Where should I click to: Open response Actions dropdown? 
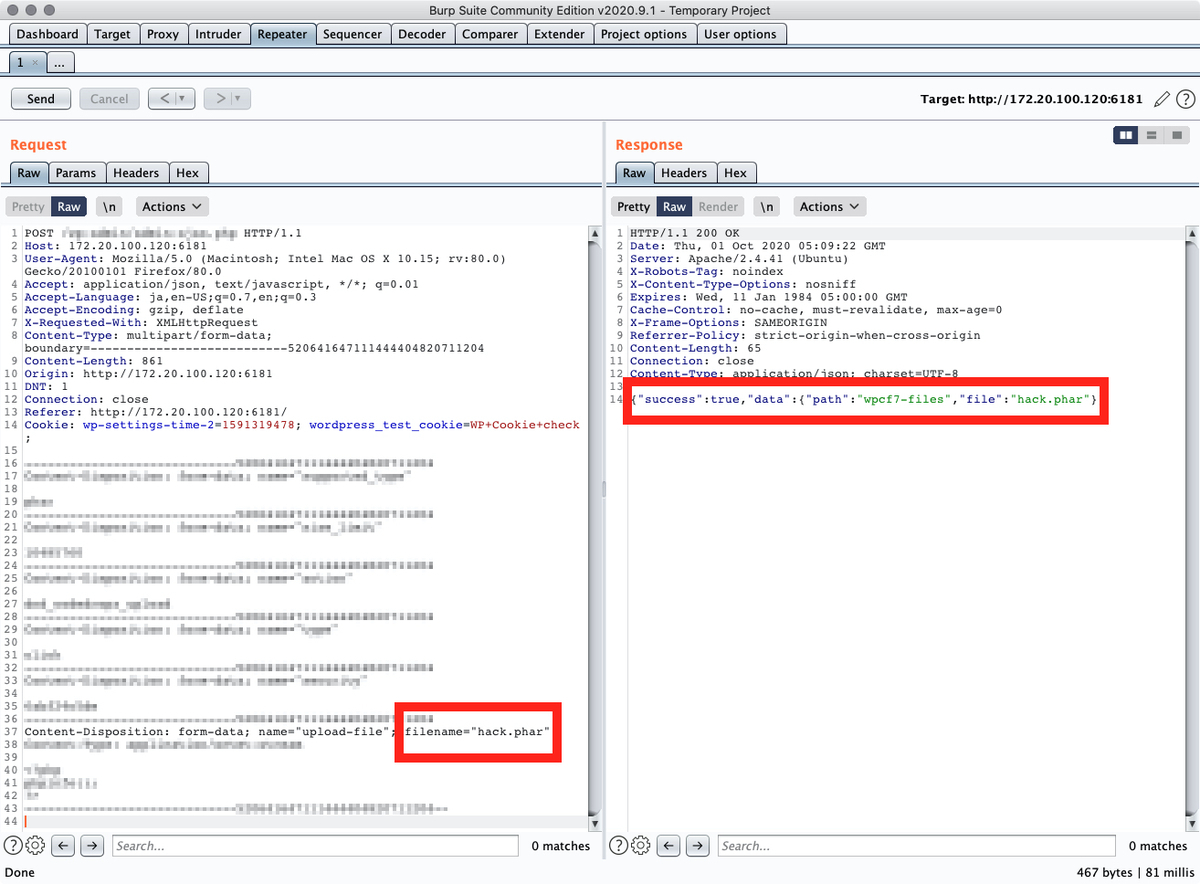[x=830, y=207]
